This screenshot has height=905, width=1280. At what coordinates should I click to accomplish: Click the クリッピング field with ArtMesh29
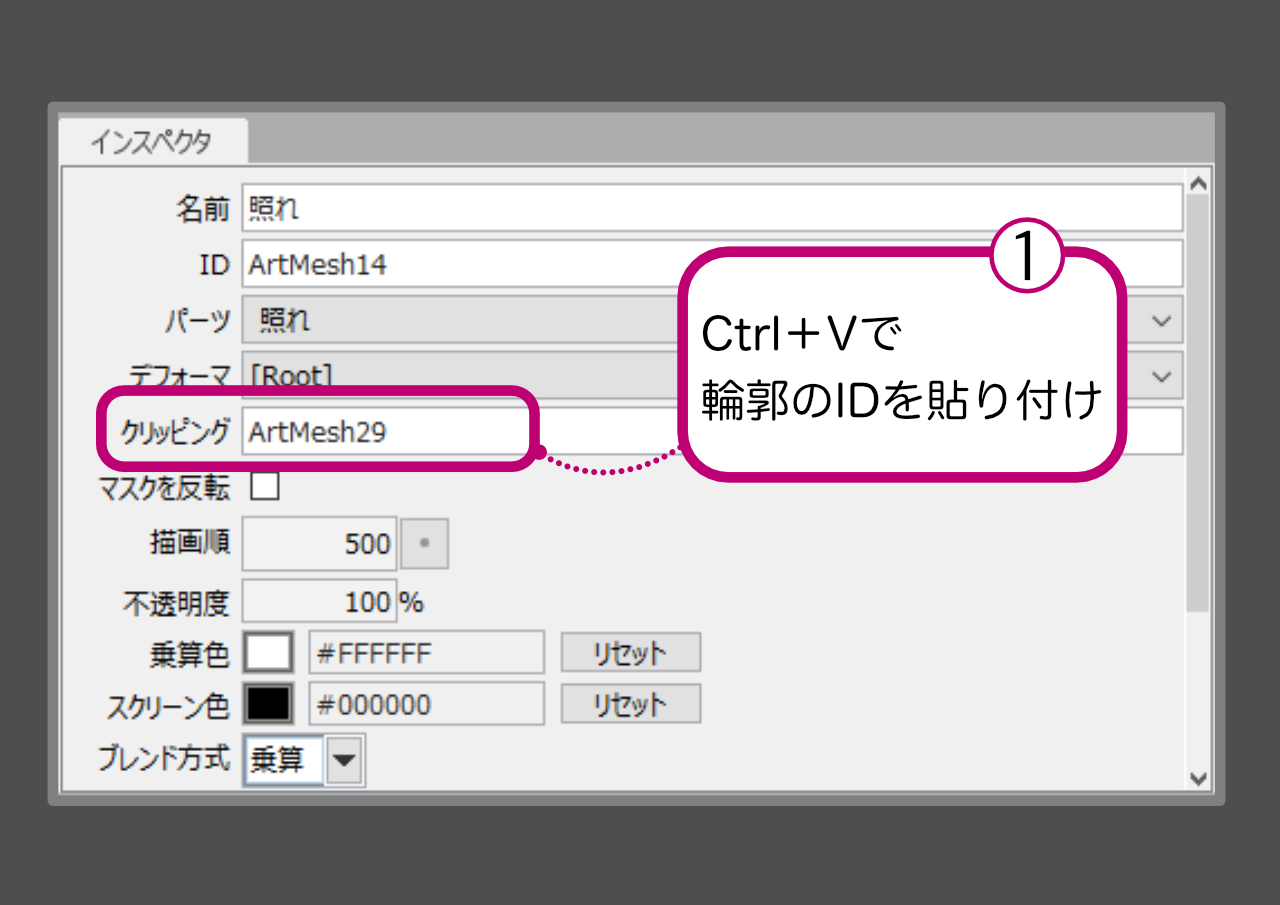point(712,431)
